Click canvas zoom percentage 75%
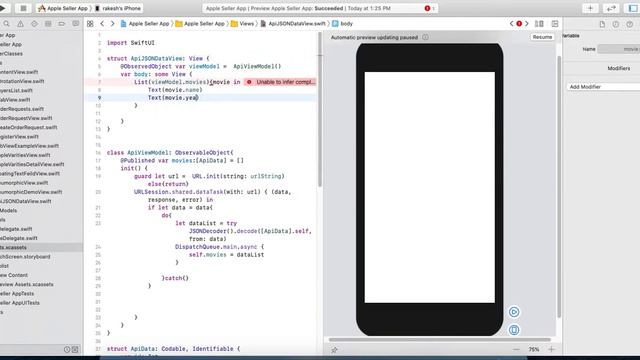The height and width of the screenshot is (360, 640). tap(533, 349)
